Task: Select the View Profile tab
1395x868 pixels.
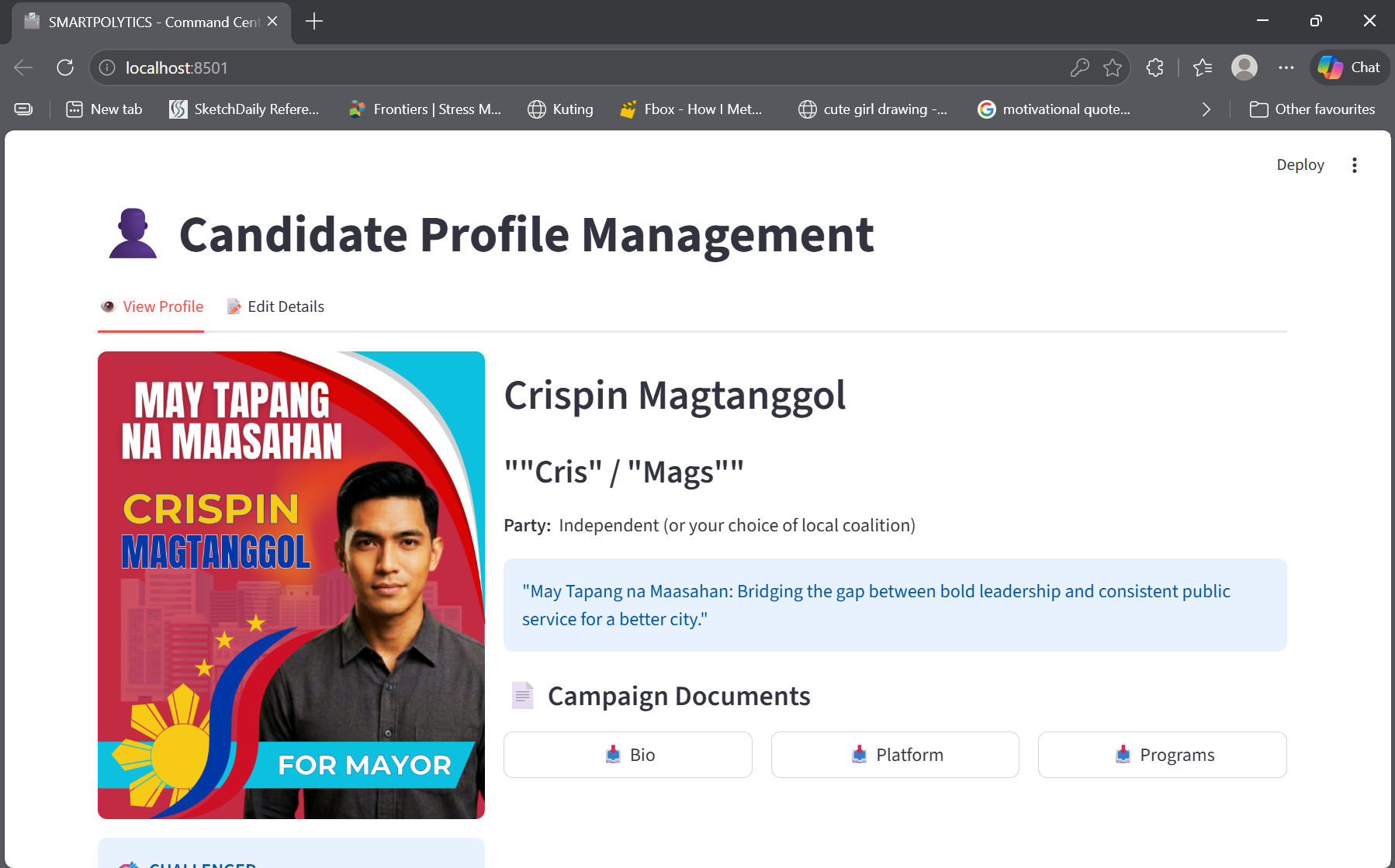Action: click(x=162, y=306)
